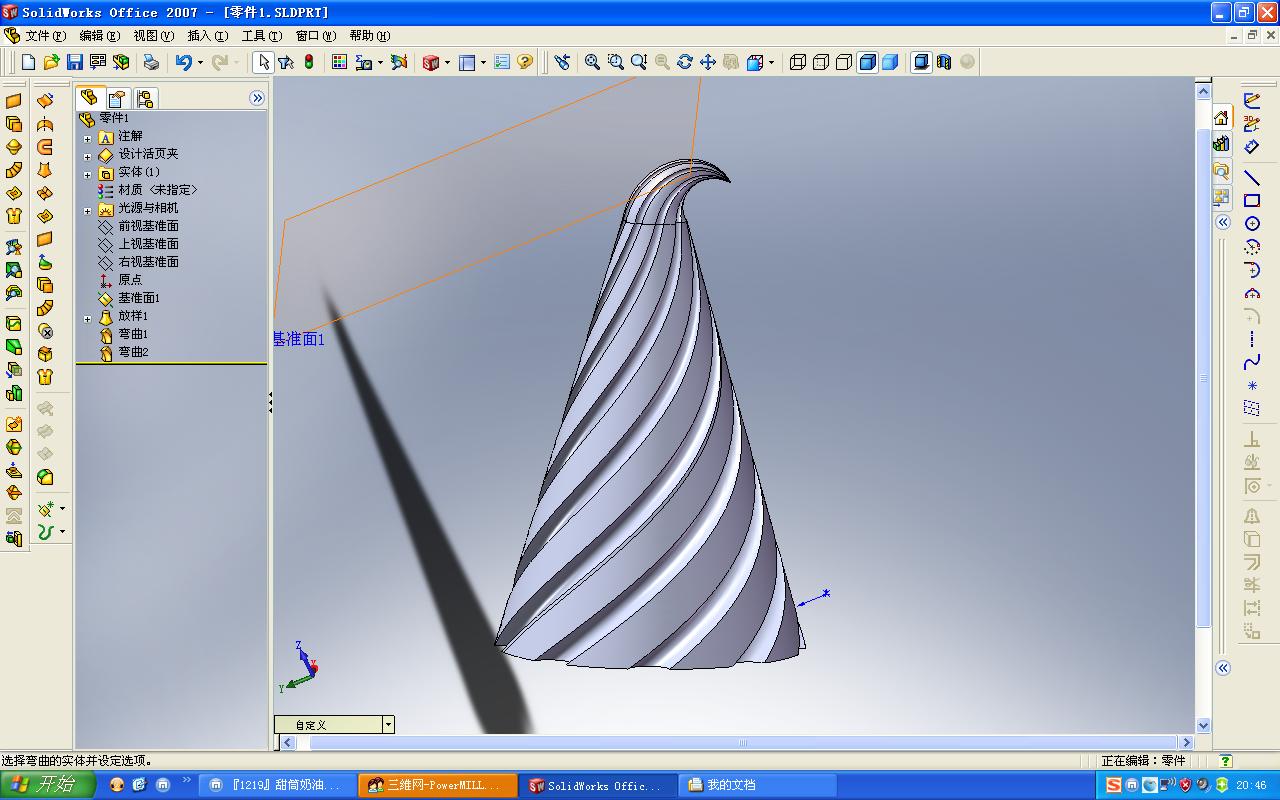Select the Rotate View icon

click(x=685, y=62)
